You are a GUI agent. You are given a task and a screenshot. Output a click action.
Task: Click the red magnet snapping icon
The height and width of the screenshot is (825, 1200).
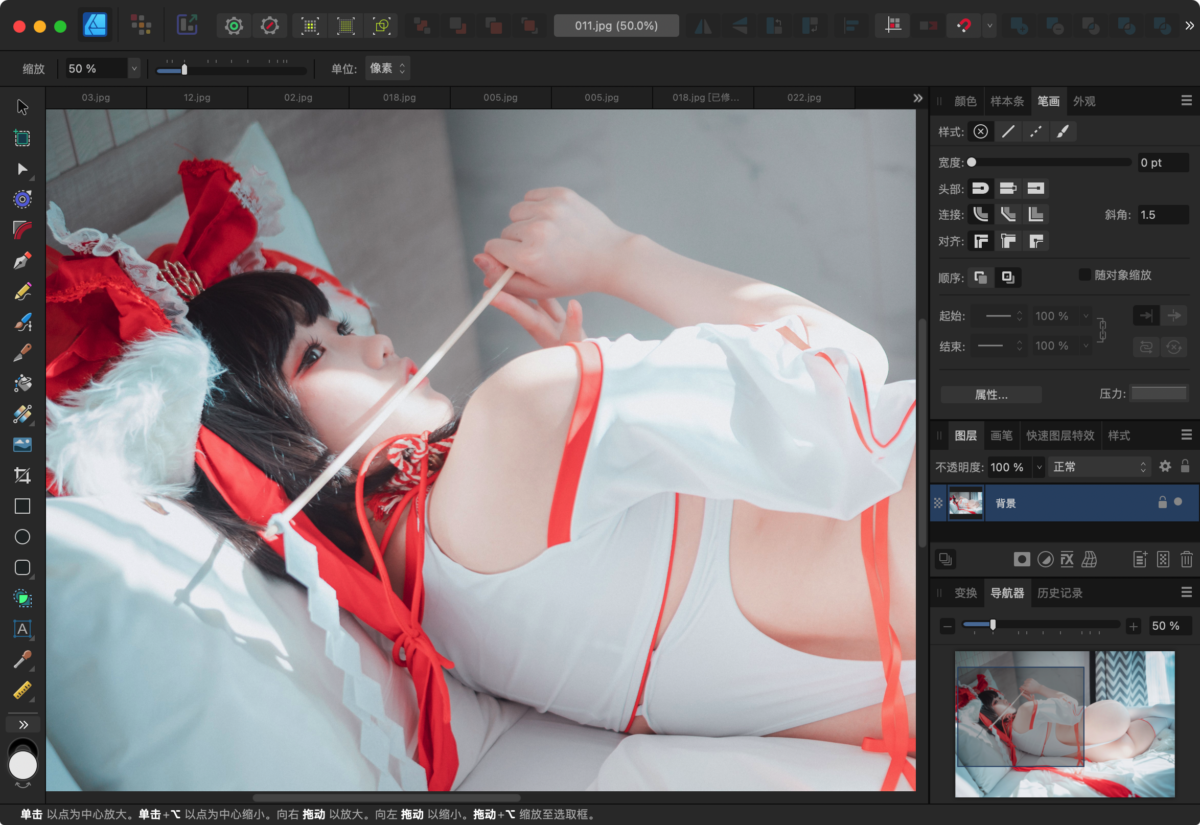tap(963, 25)
